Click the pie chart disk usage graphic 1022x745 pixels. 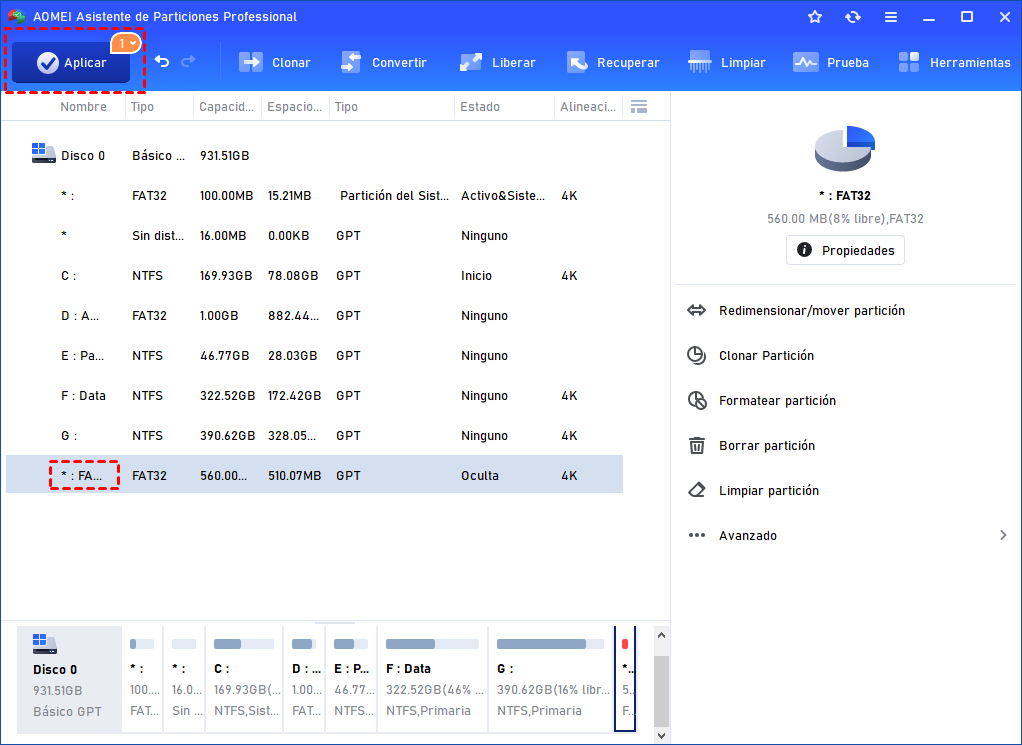pyautogui.click(x=845, y=149)
